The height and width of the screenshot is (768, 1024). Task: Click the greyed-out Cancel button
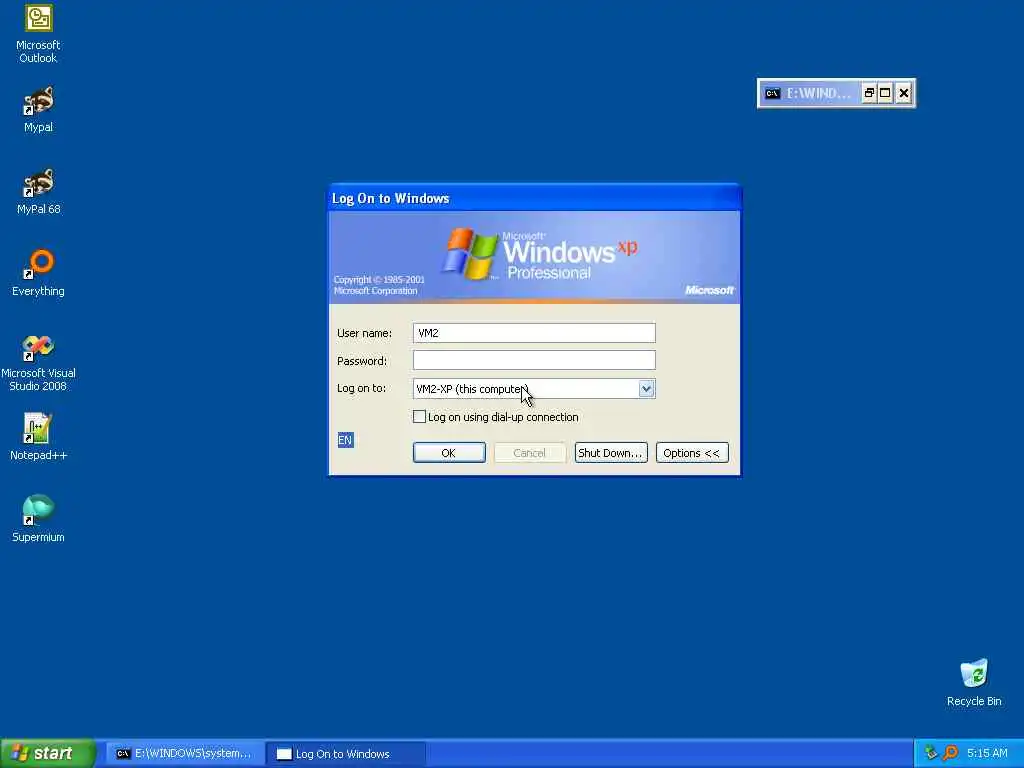tap(529, 453)
